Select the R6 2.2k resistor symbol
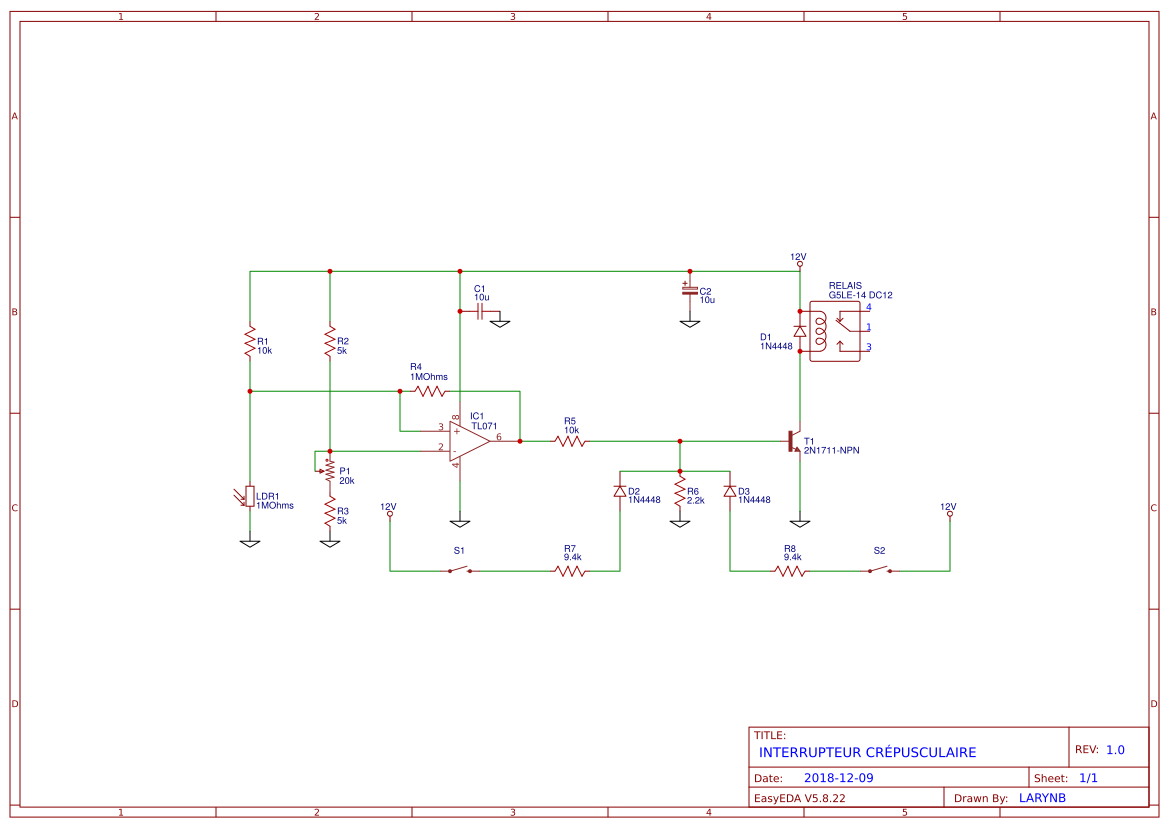 coord(679,492)
